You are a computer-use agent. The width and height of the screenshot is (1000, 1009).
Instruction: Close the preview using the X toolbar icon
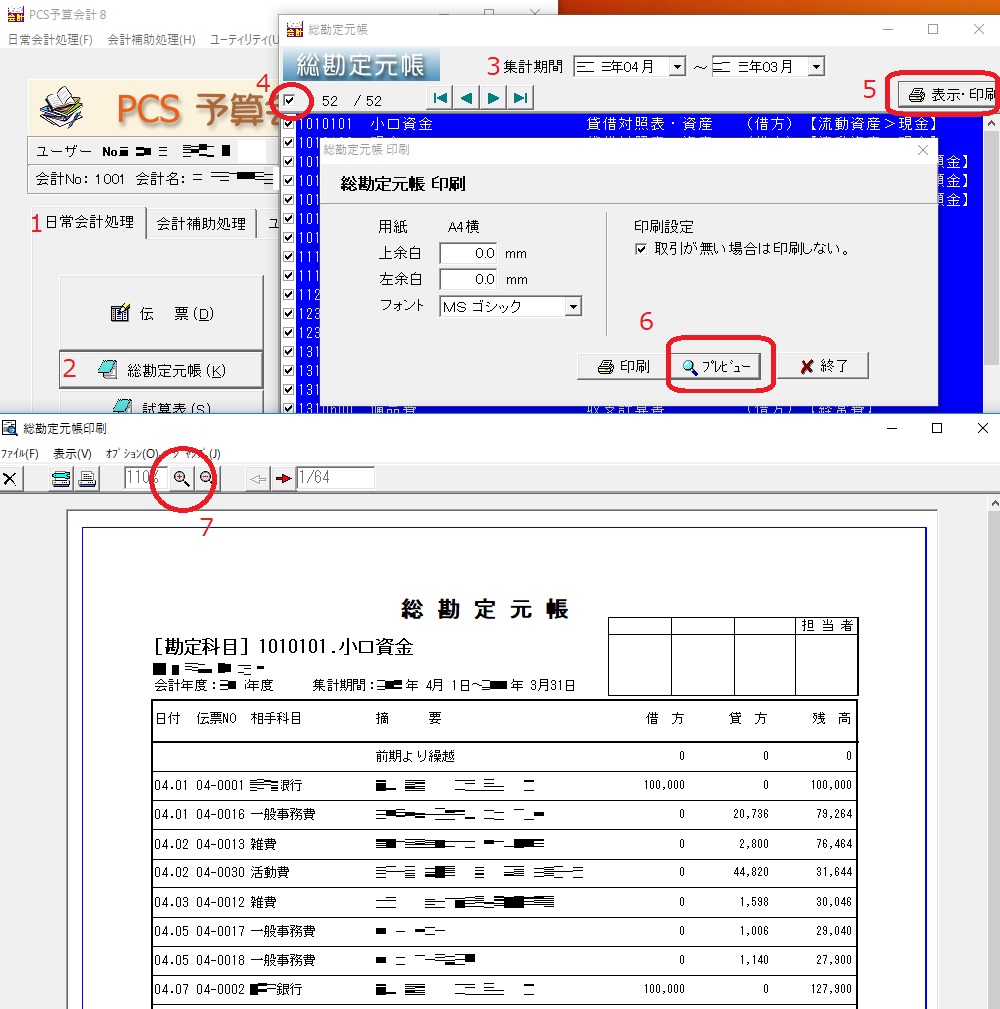12,477
